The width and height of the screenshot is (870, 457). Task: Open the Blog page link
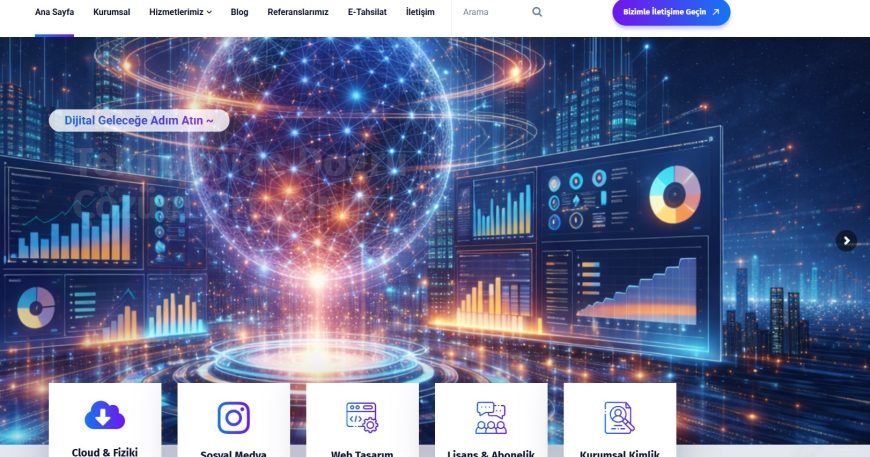tap(239, 12)
